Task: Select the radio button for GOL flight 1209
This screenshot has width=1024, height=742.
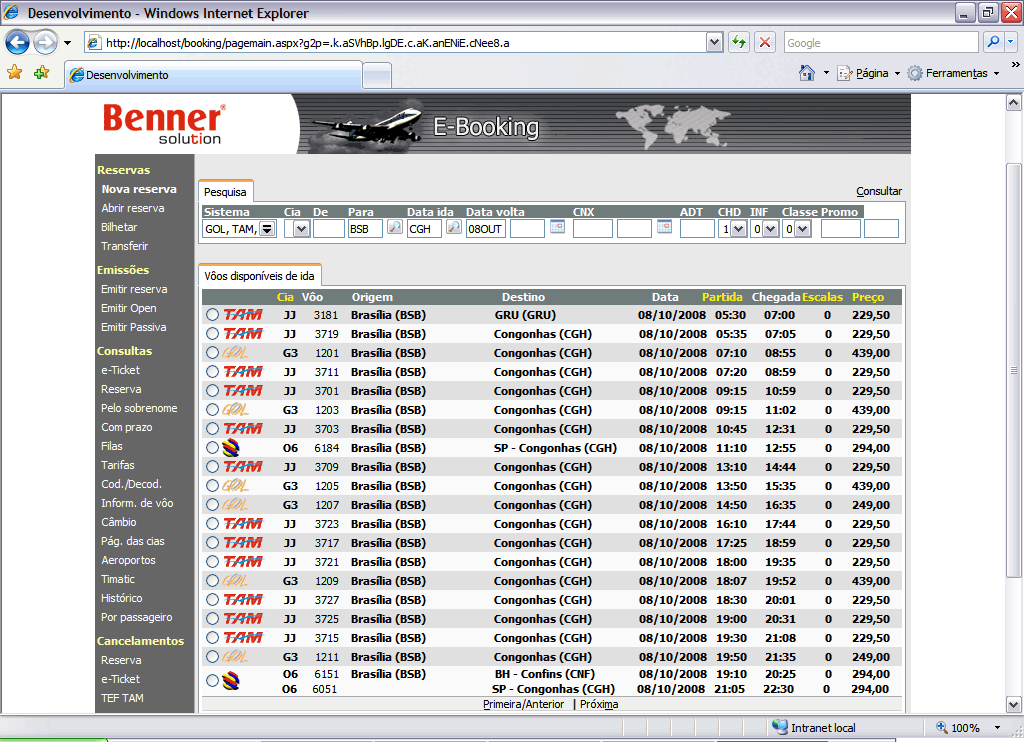Action: (212, 581)
